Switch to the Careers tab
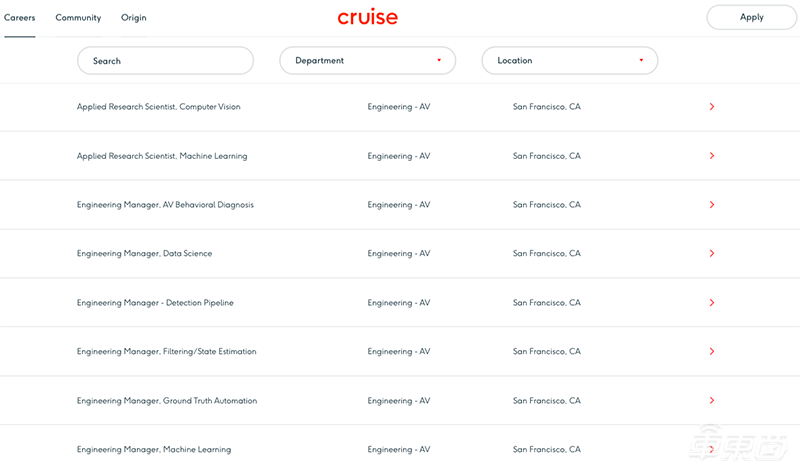The height and width of the screenshot is (473, 800). point(20,18)
